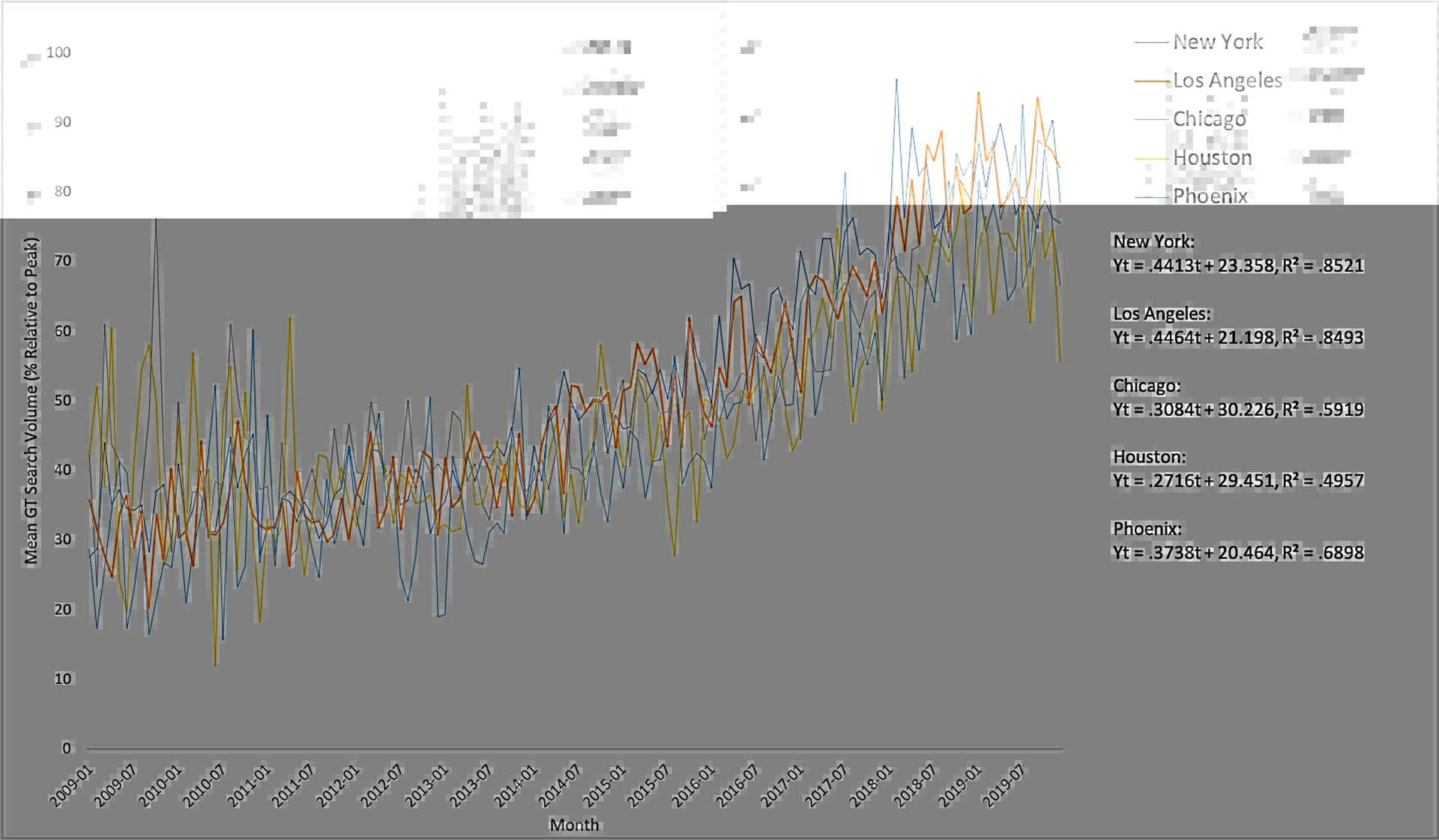Click the Houston legend entry label

pyautogui.click(x=1213, y=157)
